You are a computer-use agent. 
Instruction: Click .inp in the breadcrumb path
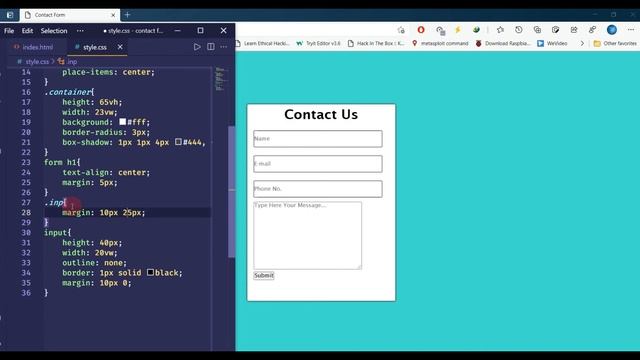(x=72, y=62)
